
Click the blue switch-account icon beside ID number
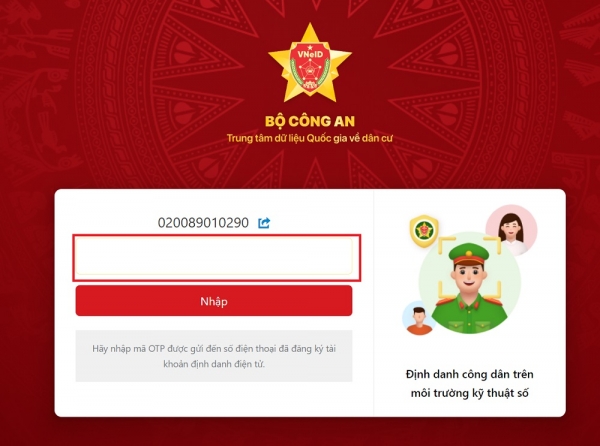click(264, 223)
